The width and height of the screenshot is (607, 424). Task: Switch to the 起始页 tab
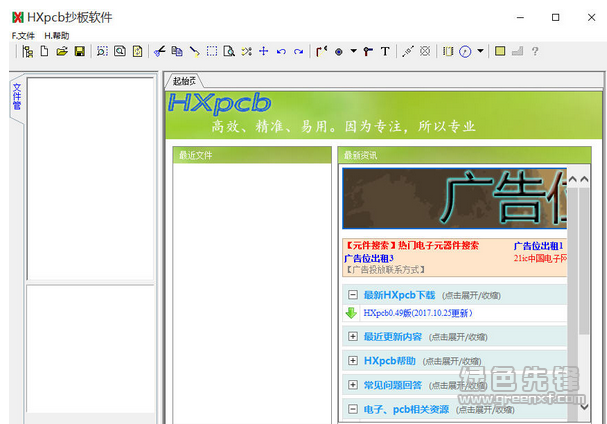pyautogui.click(x=184, y=81)
